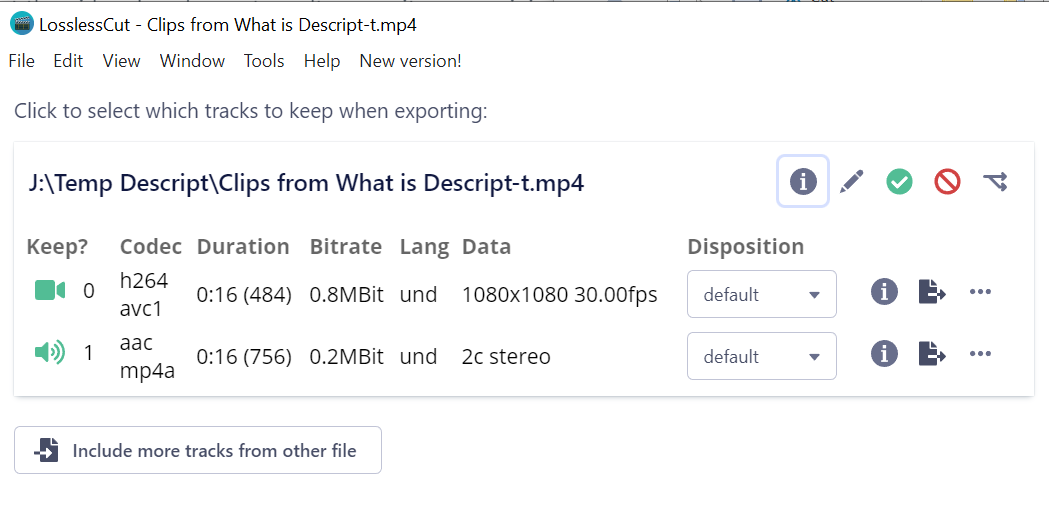This screenshot has height=506, width=1049.
Task: Click red prohibit icon to discard all tracks
Action: pos(947,181)
